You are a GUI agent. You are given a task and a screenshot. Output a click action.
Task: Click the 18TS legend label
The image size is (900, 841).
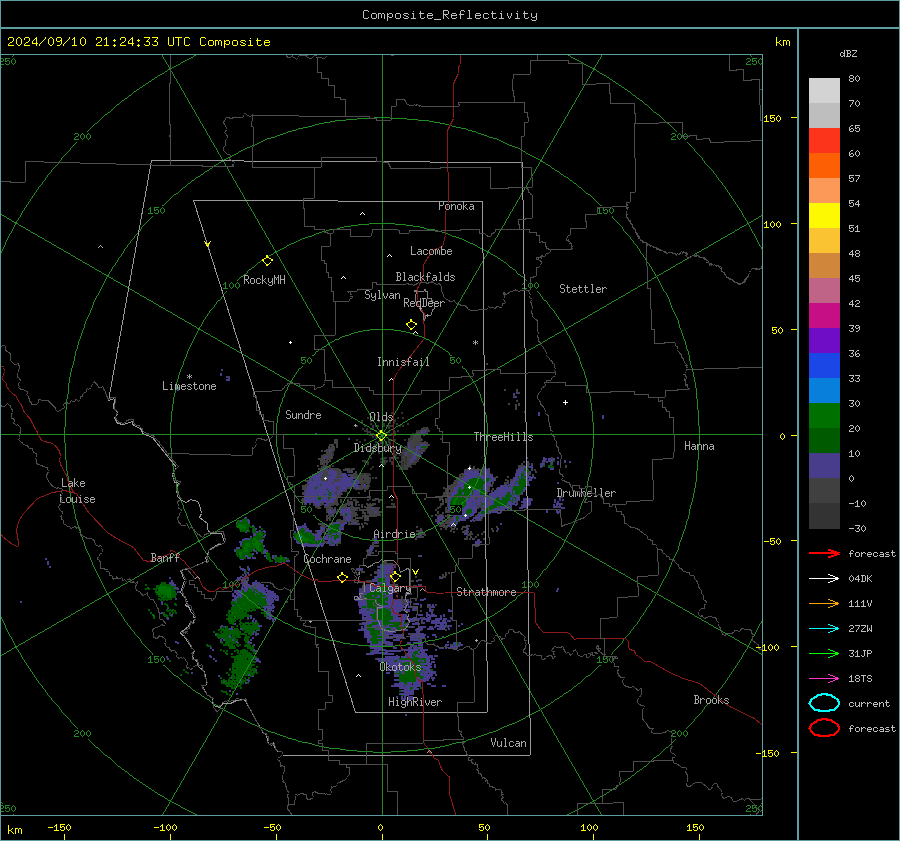[860, 679]
